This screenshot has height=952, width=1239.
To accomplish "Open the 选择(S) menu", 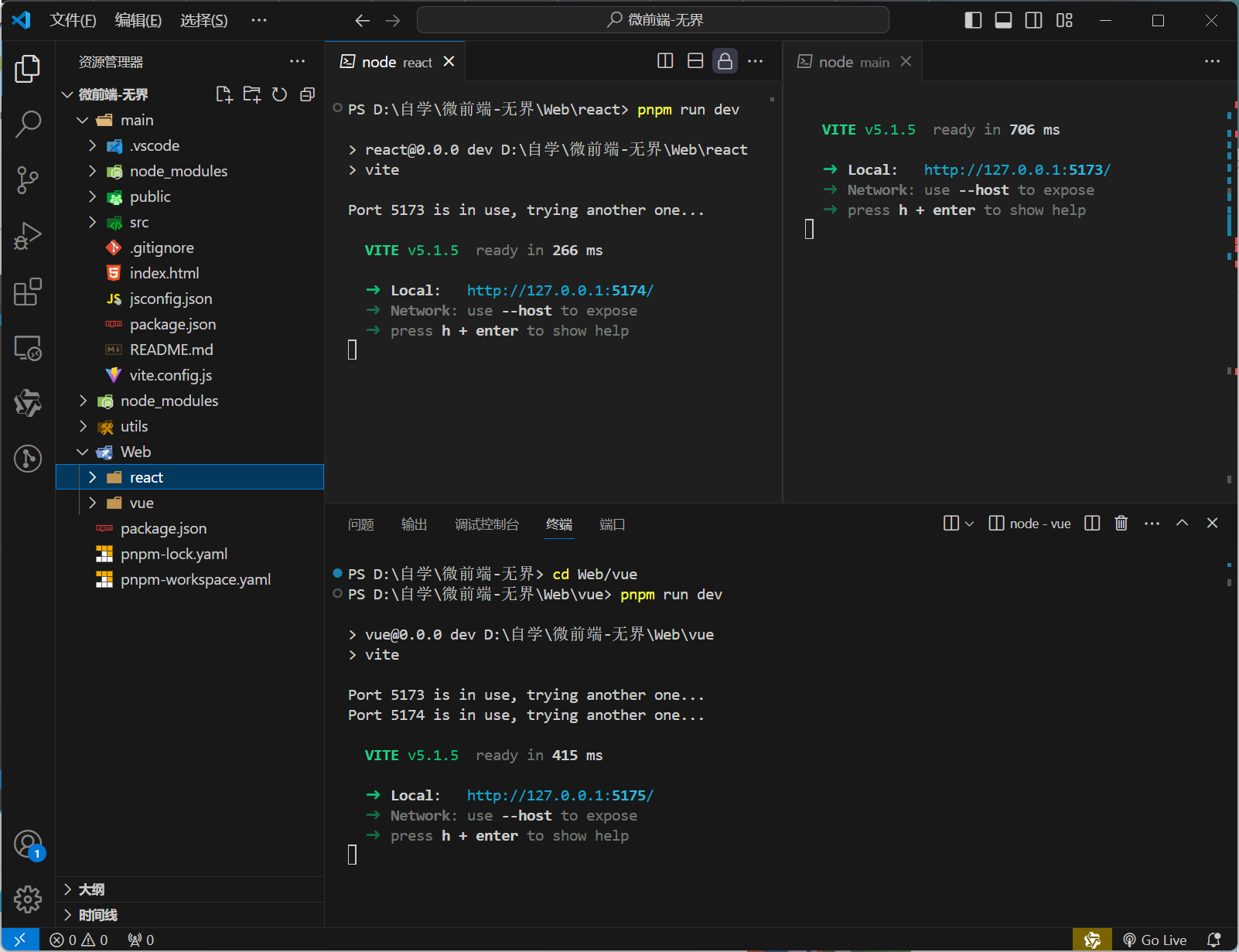I will tap(204, 20).
